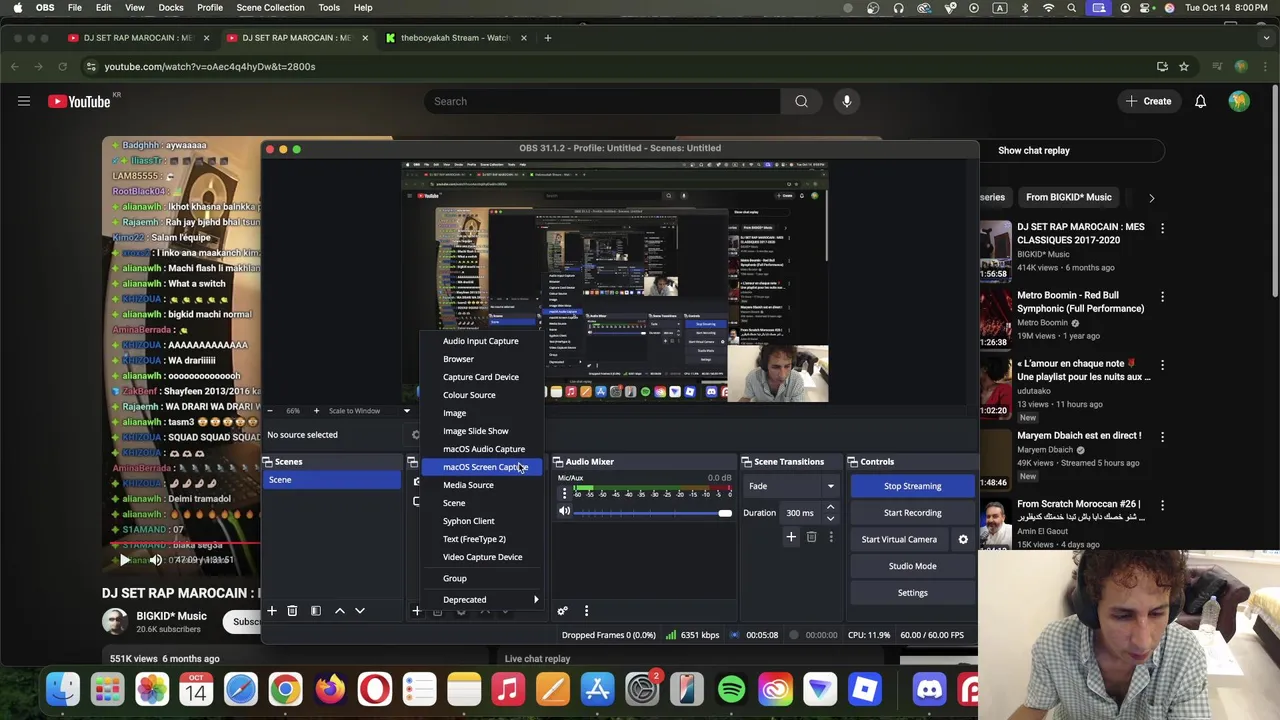Remove transition using trash icon
The image size is (1280, 720).
click(x=811, y=538)
